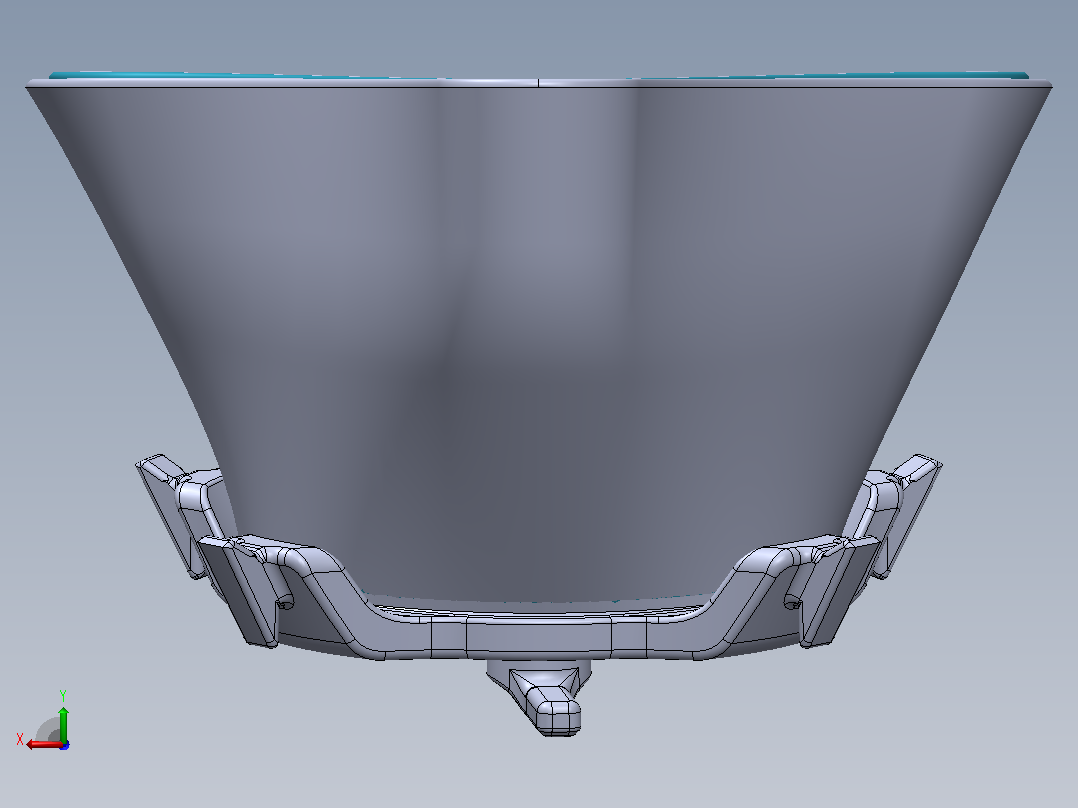Viewport: 1078px width, 808px height.
Task: Select the central crossbar of the lower frame
Action: click(x=538, y=635)
